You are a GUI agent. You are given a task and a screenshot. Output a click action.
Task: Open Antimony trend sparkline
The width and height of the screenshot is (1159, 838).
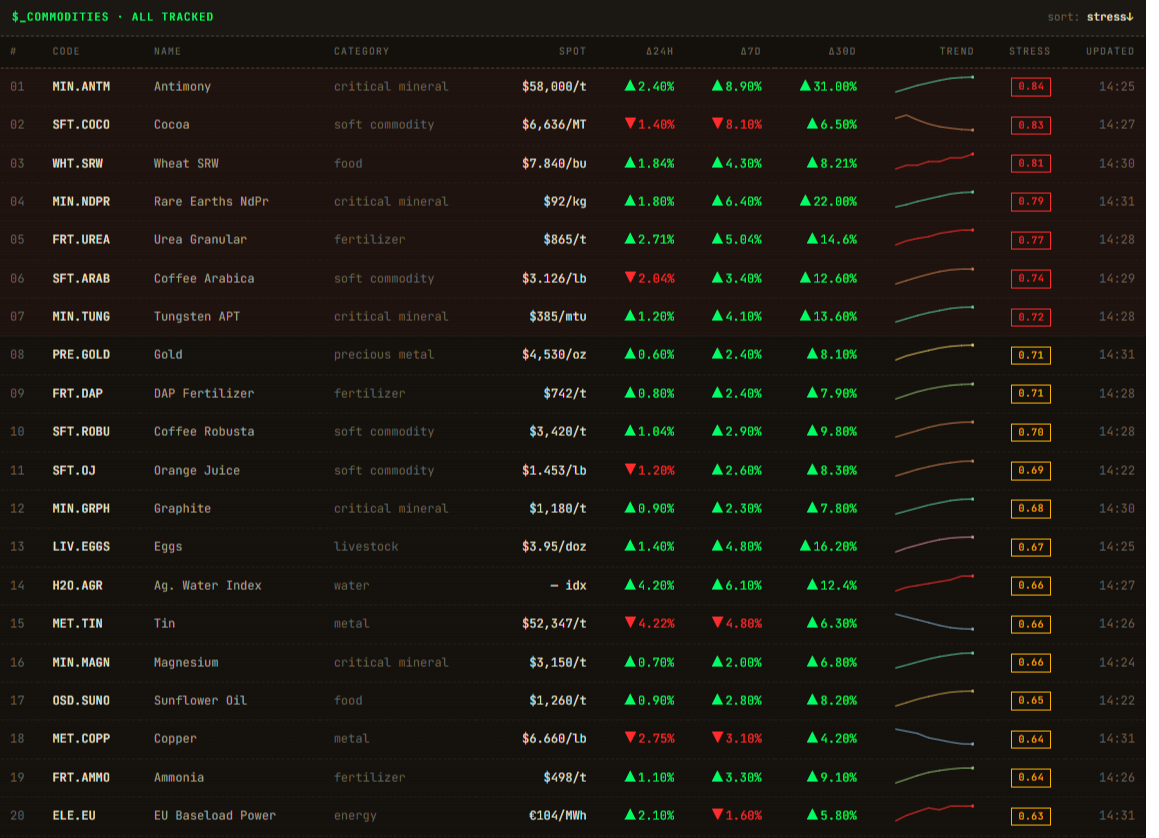pyautogui.click(x=934, y=84)
